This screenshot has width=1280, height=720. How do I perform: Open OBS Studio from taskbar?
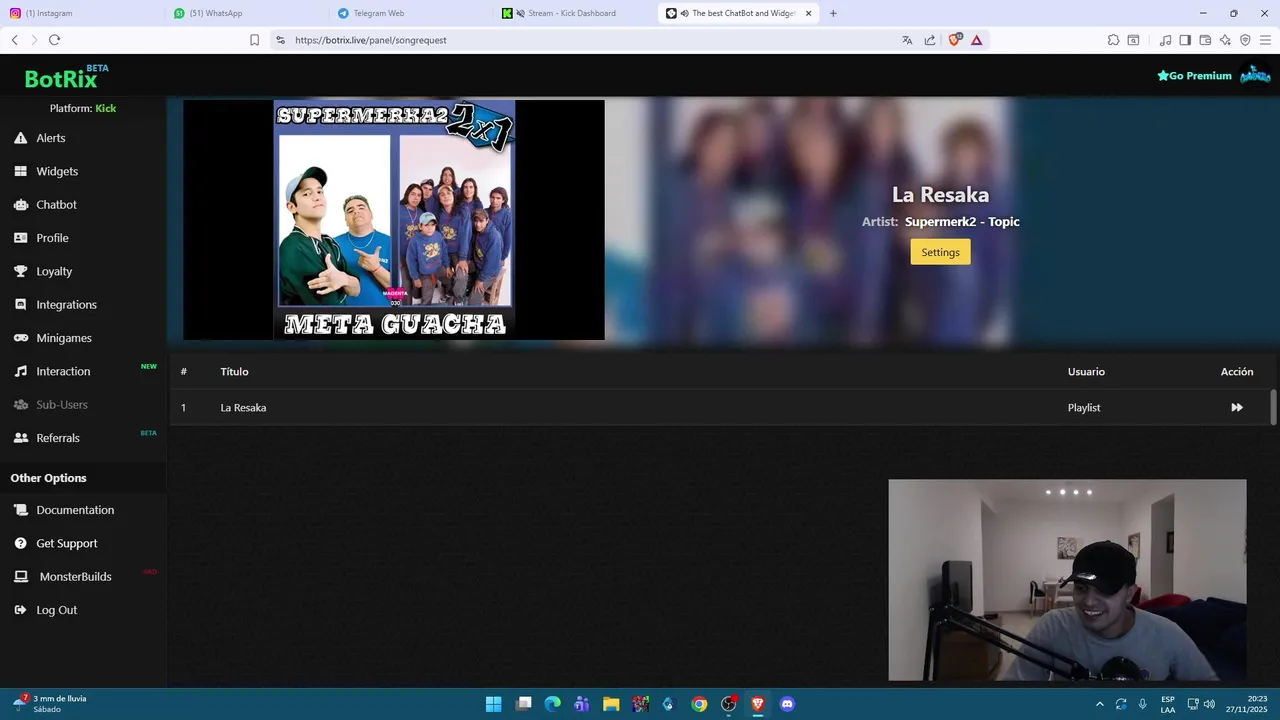pyautogui.click(x=729, y=704)
